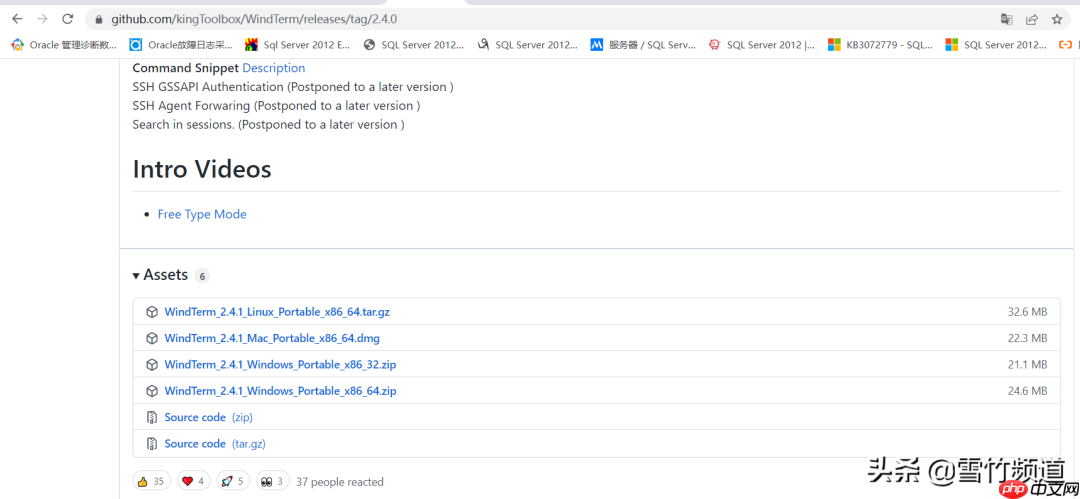This screenshot has width=1080, height=499.
Task: Download WindTerm_2.4.1_Windows_Portable_x86_32.zip
Action: click(x=280, y=365)
